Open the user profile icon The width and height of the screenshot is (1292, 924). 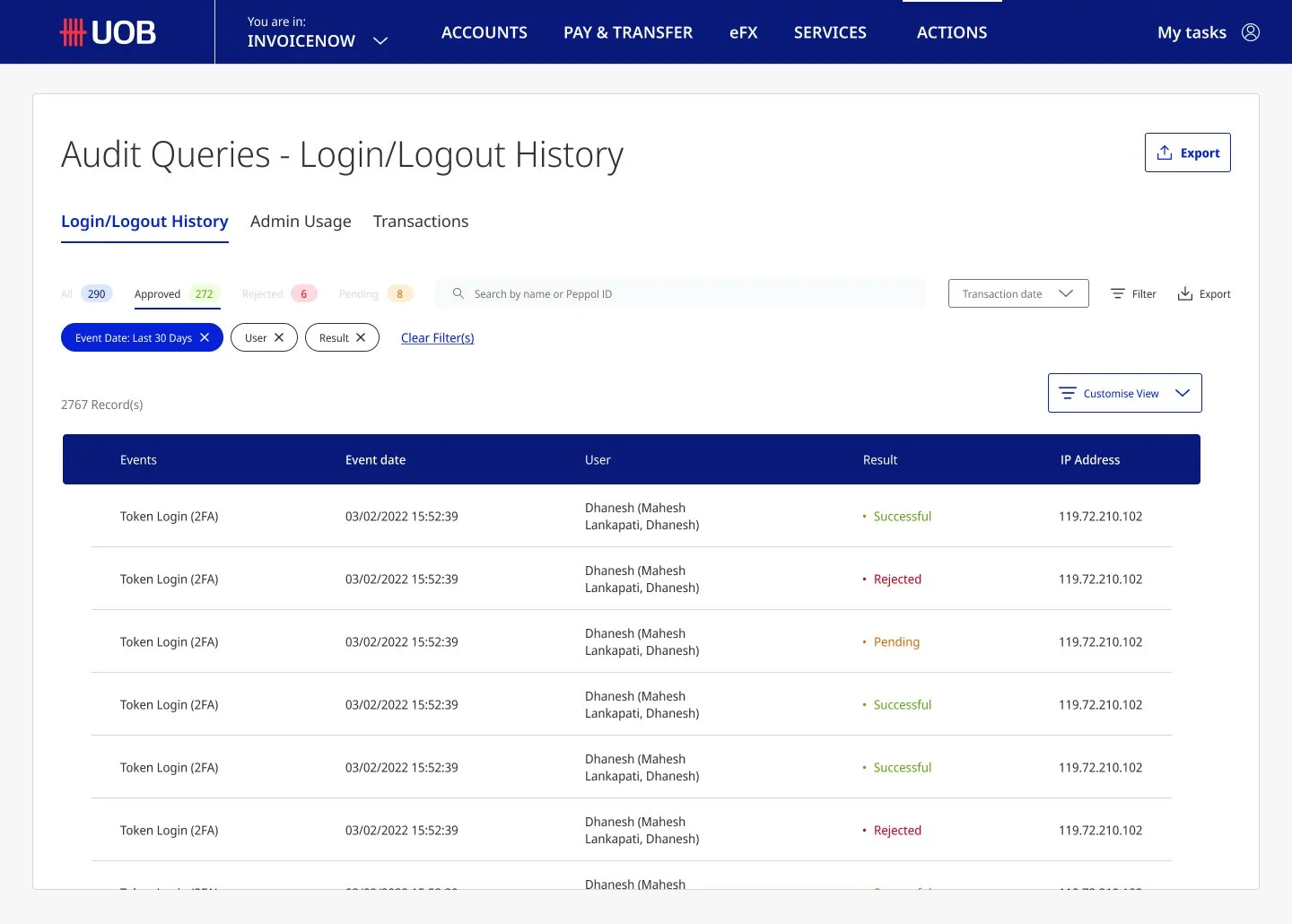point(1251,32)
